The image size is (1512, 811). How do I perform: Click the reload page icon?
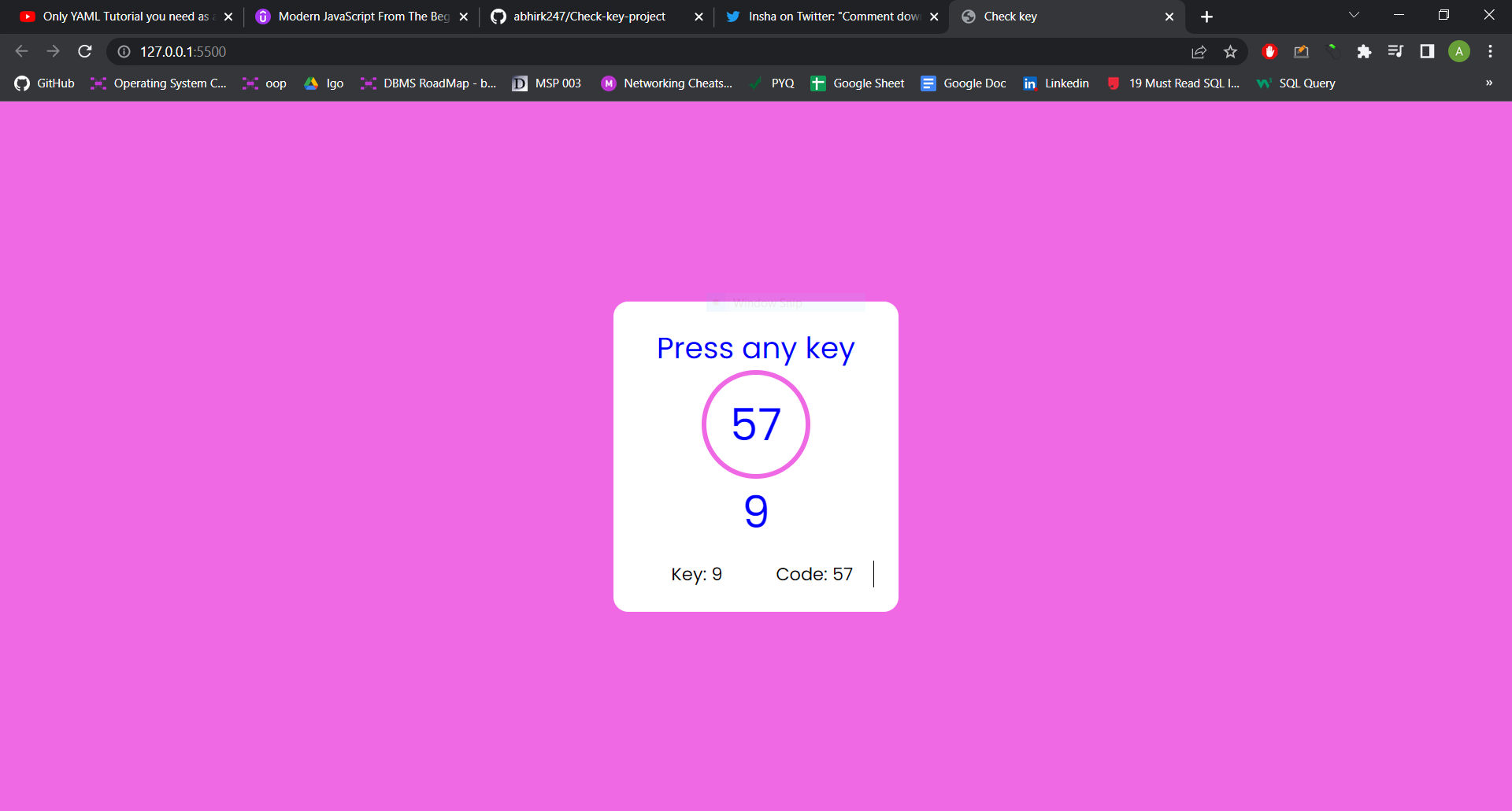point(85,51)
